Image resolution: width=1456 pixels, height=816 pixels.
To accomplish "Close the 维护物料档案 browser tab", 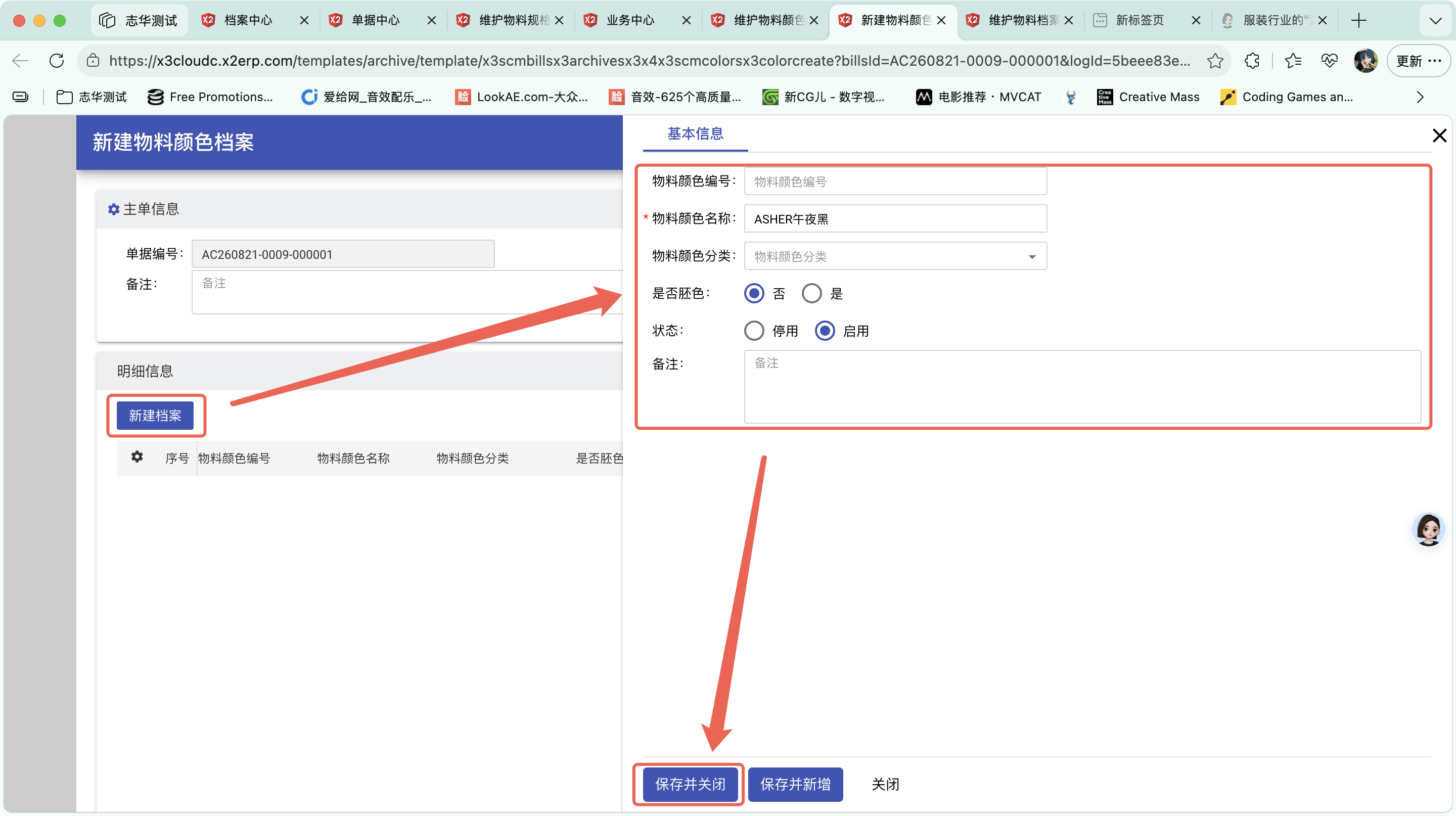I will pyautogui.click(x=1068, y=20).
